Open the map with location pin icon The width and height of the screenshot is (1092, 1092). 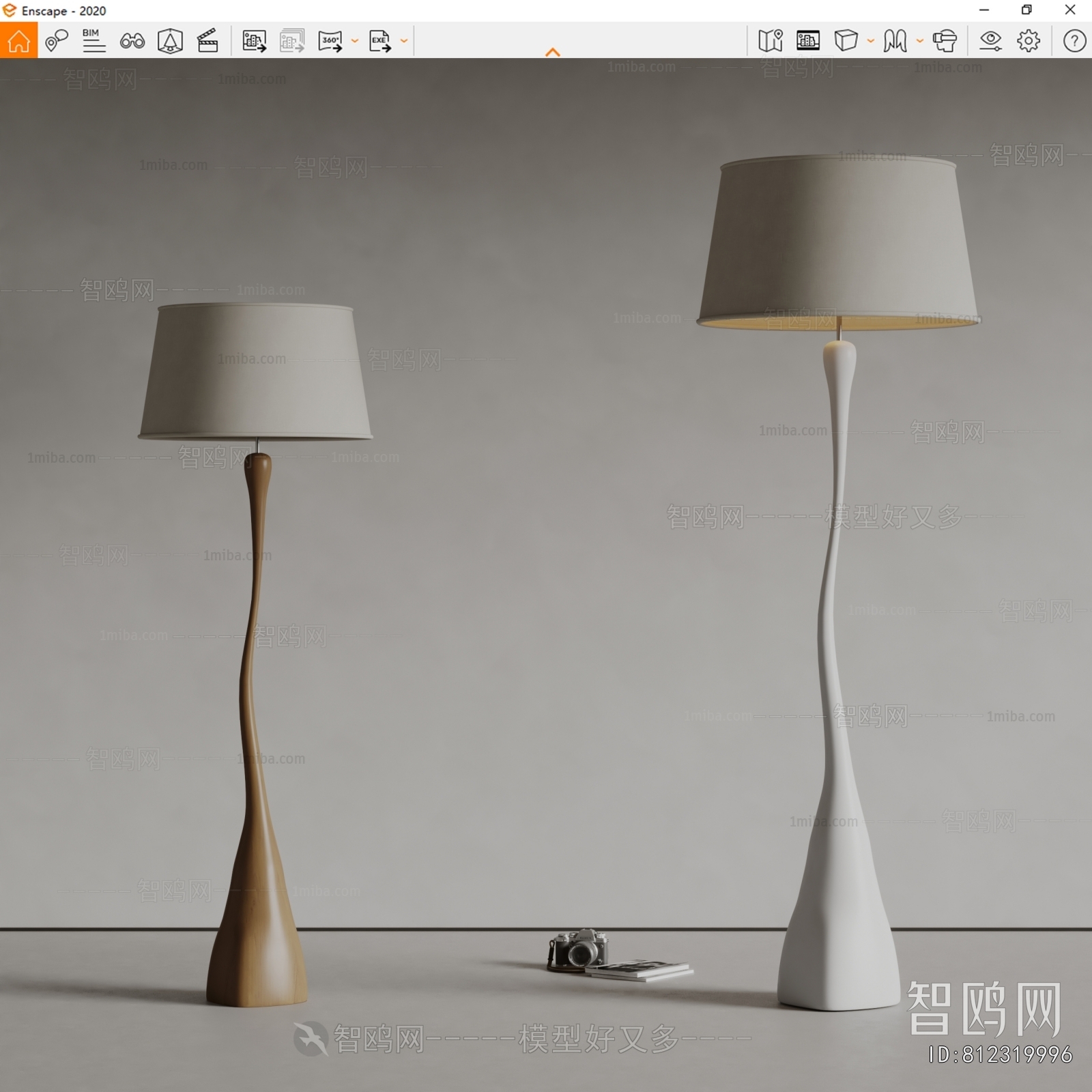tap(771, 41)
